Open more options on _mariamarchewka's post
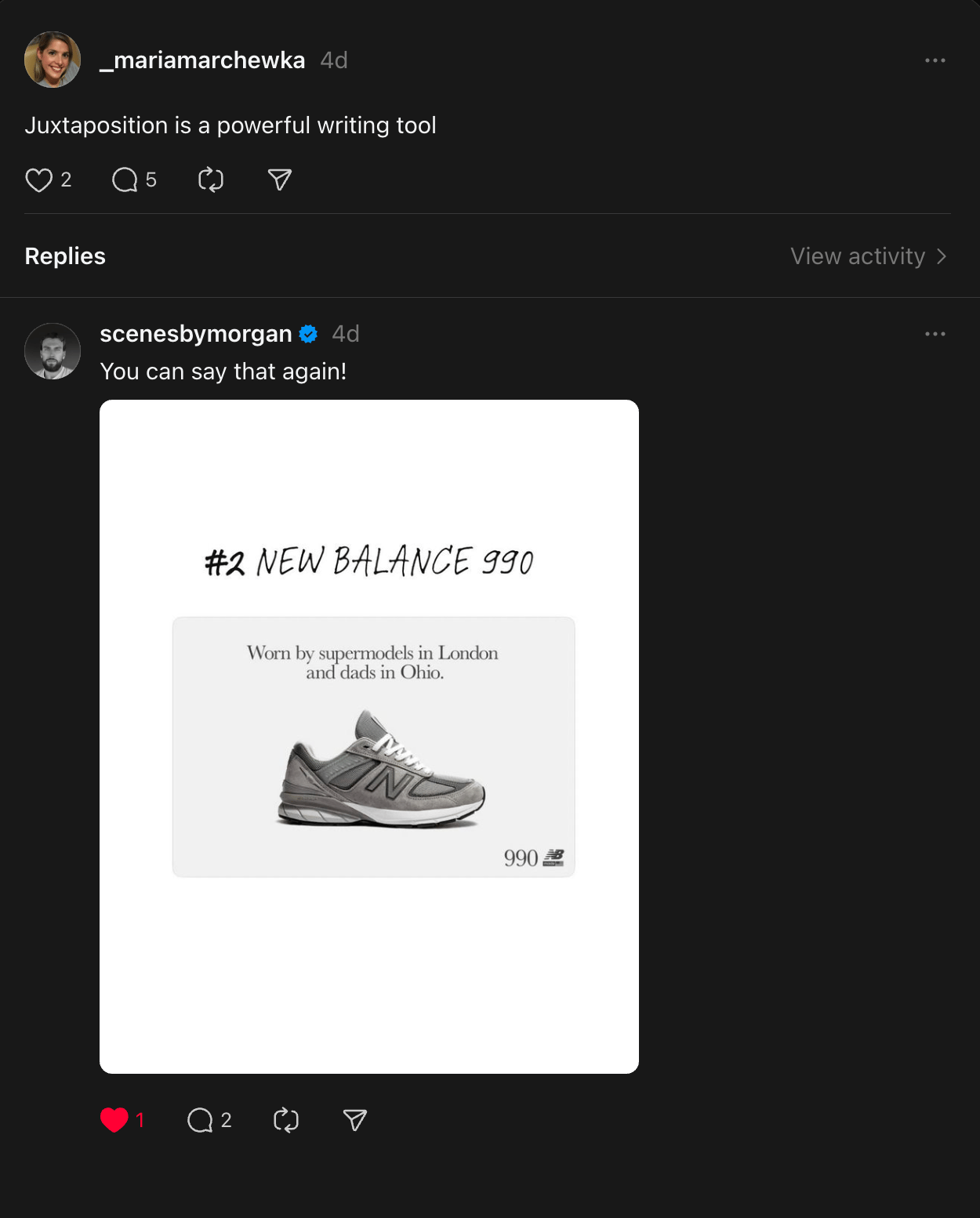Viewport: 980px width, 1218px height. point(935,60)
